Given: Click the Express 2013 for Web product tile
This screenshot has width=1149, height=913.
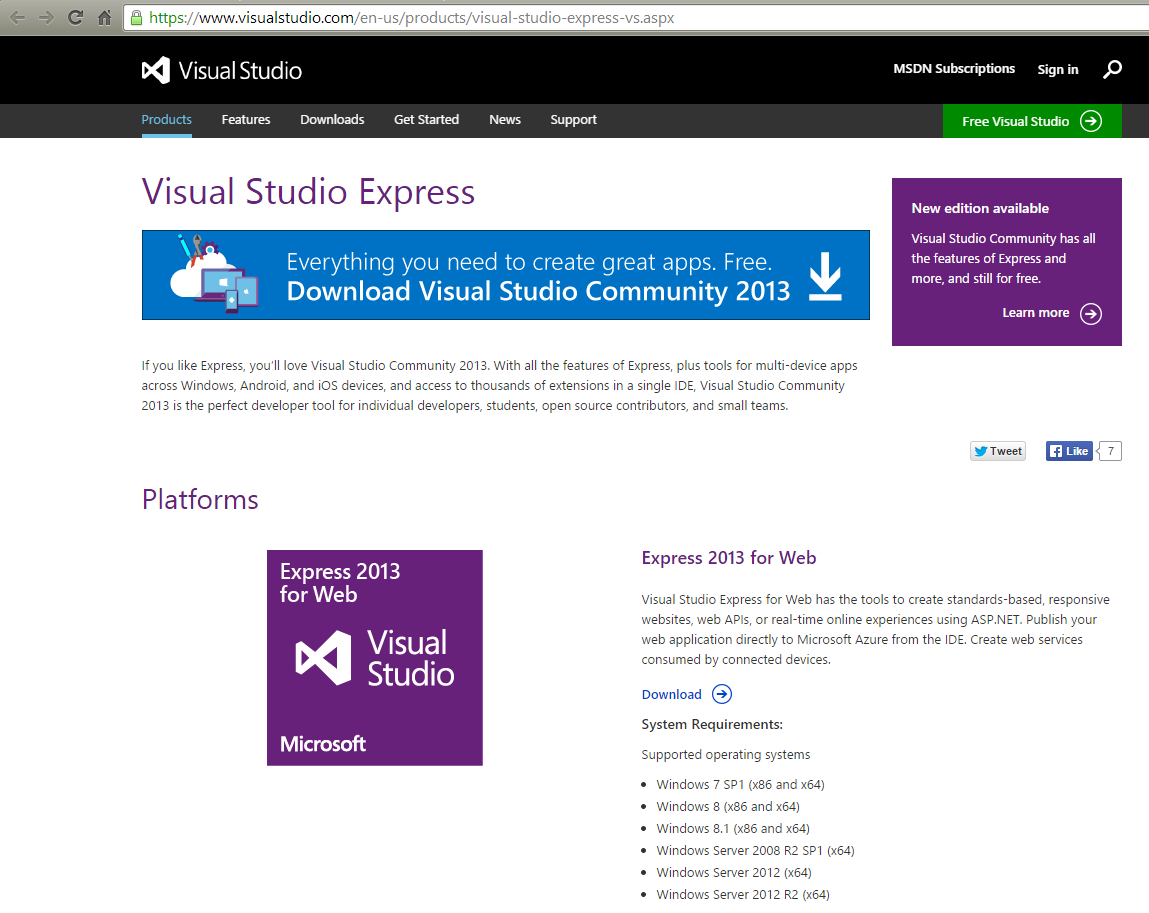Looking at the screenshot, I should coord(374,658).
